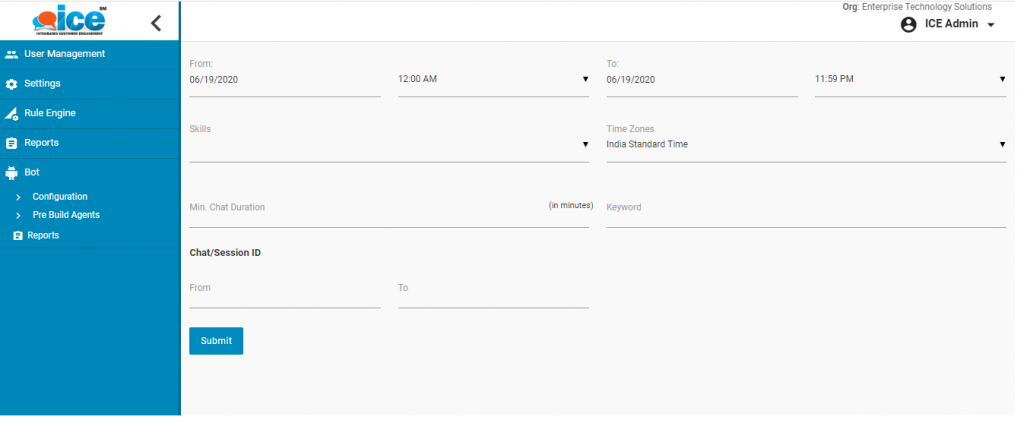Click the ICE Admin account avatar icon
Image resolution: width=1024 pixels, height=423 pixels.
908,25
